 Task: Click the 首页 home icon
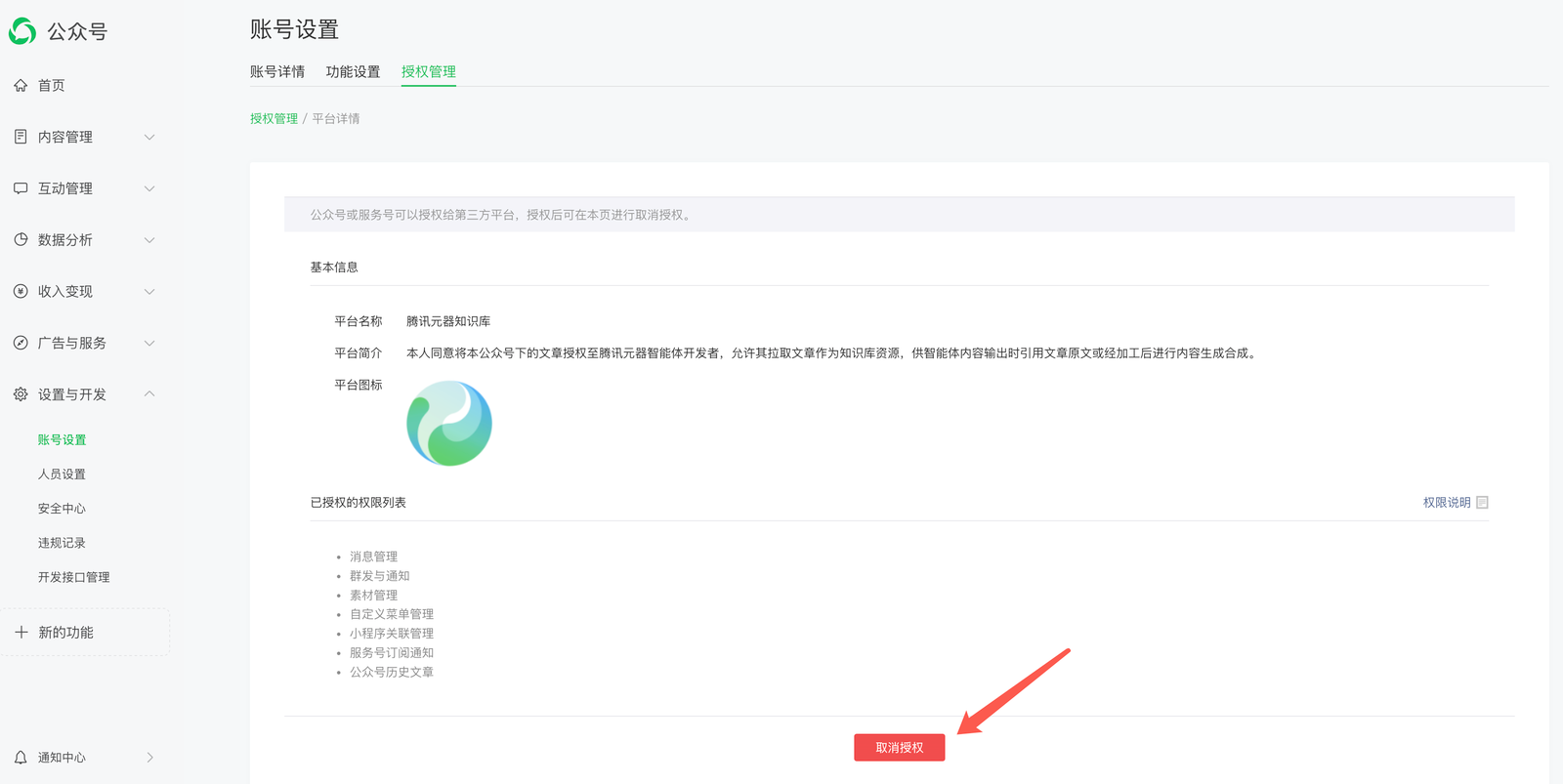[21, 86]
